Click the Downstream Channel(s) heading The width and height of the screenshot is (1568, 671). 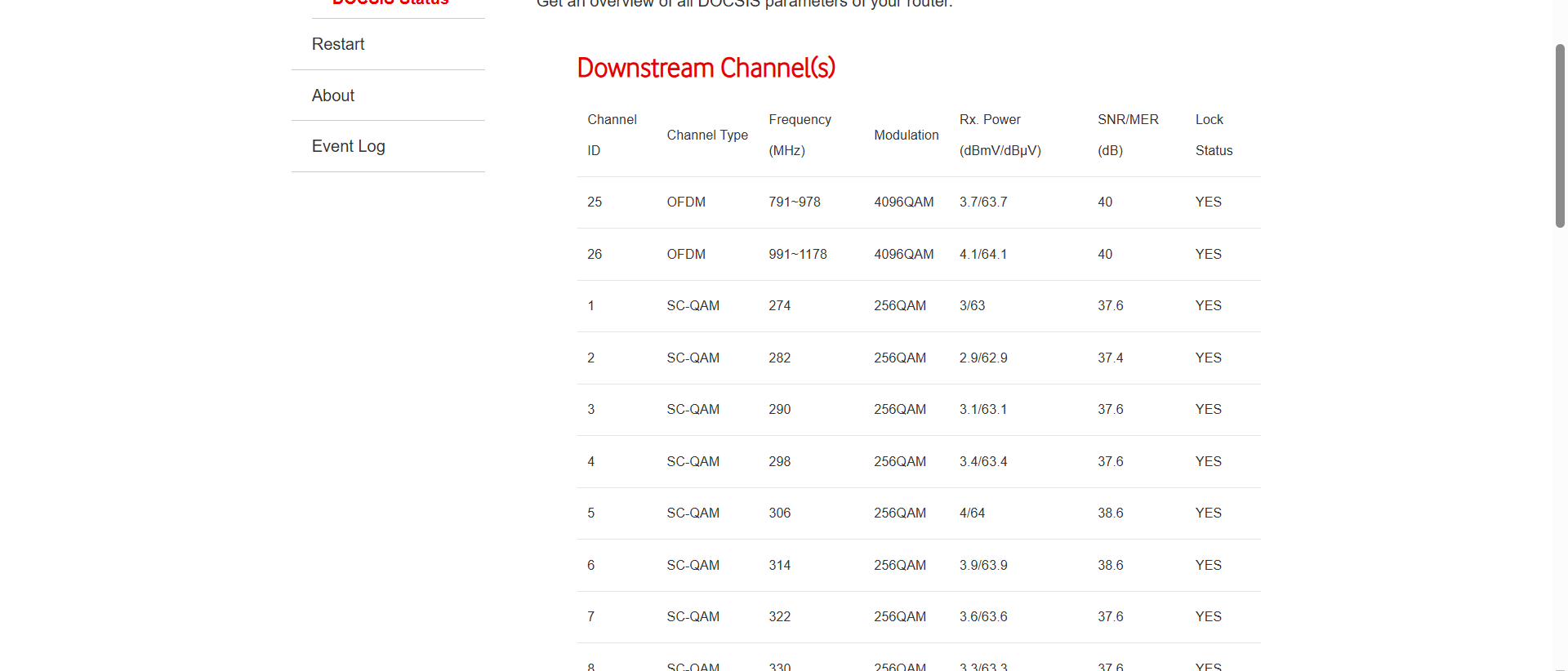point(706,68)
